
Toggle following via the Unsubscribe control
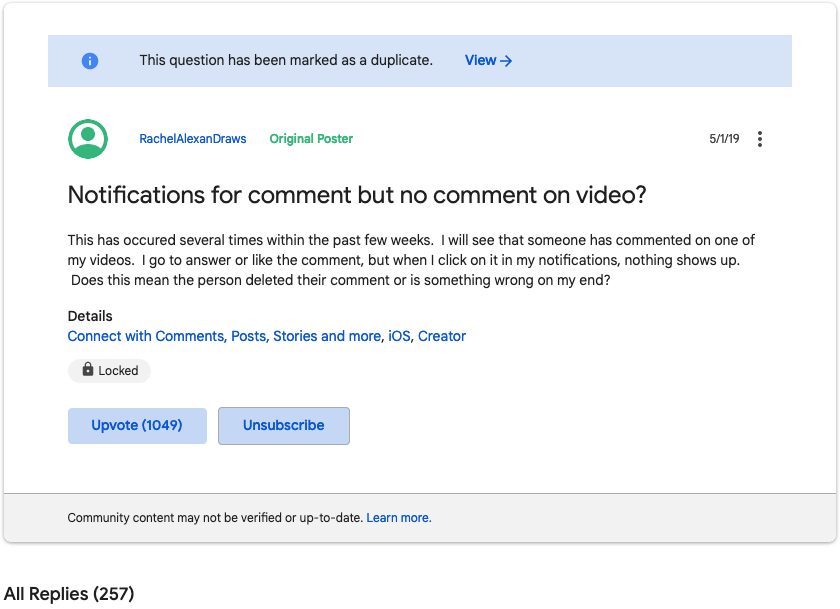(x=283, y=425)
